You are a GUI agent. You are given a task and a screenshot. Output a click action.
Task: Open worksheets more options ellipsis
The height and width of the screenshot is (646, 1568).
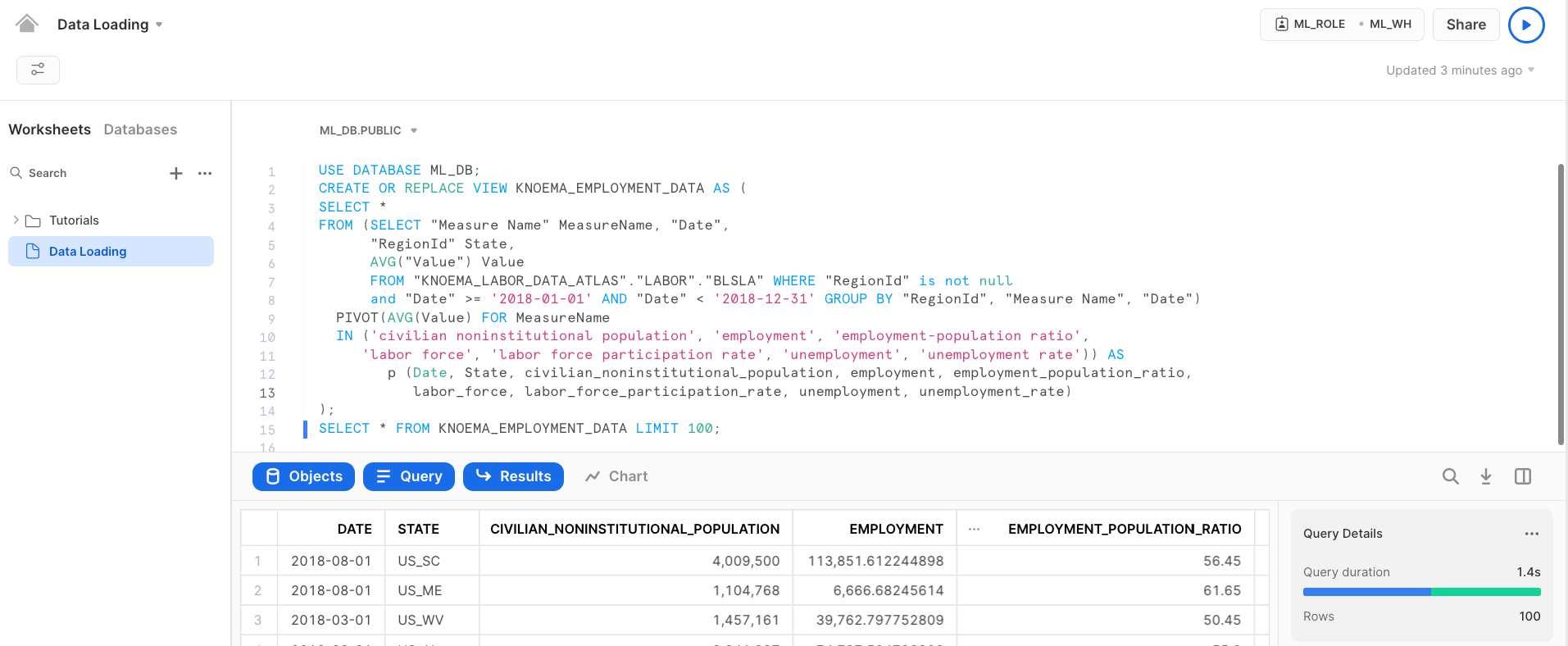pyautogui.click(x=205, y=173)
